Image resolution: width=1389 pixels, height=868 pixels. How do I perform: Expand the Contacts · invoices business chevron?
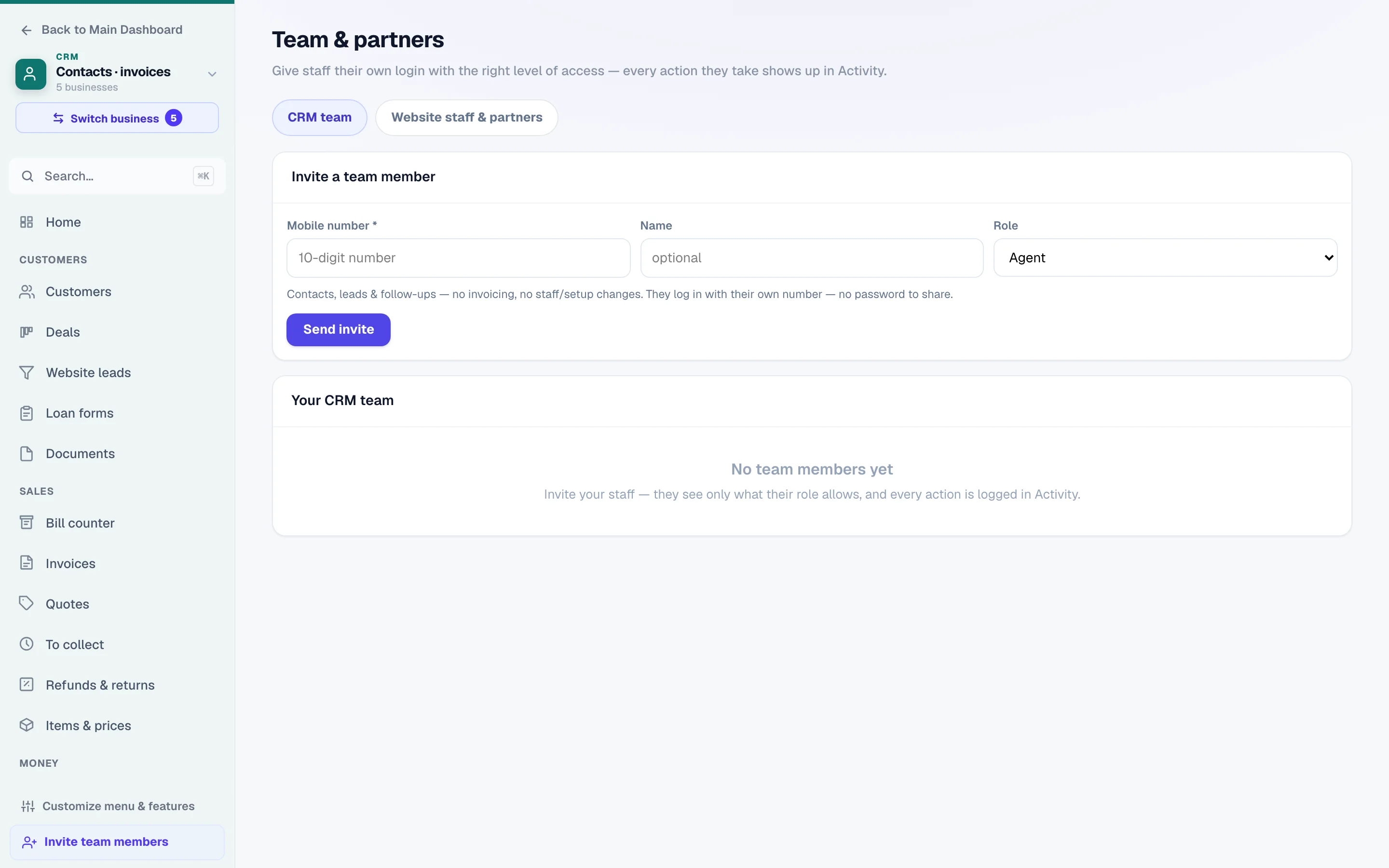coord(212,74)
